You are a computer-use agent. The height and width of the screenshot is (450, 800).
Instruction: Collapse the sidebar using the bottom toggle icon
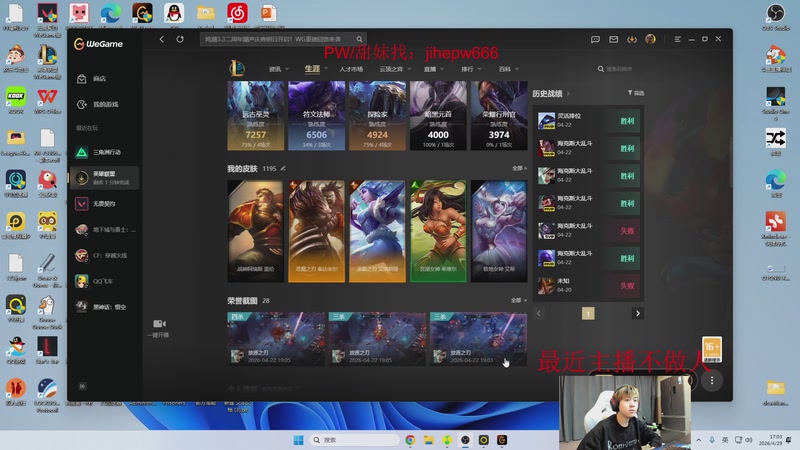(82, 386)
